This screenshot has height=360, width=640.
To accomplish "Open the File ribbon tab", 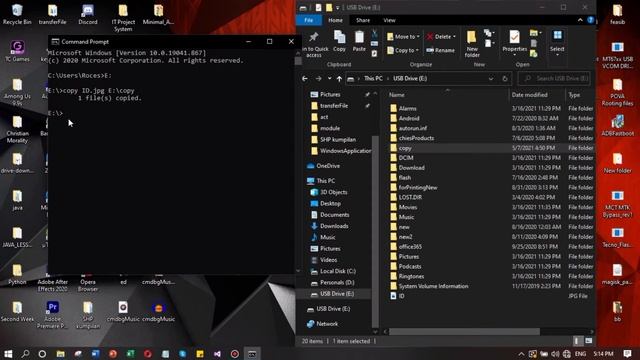I will (309, 20).
